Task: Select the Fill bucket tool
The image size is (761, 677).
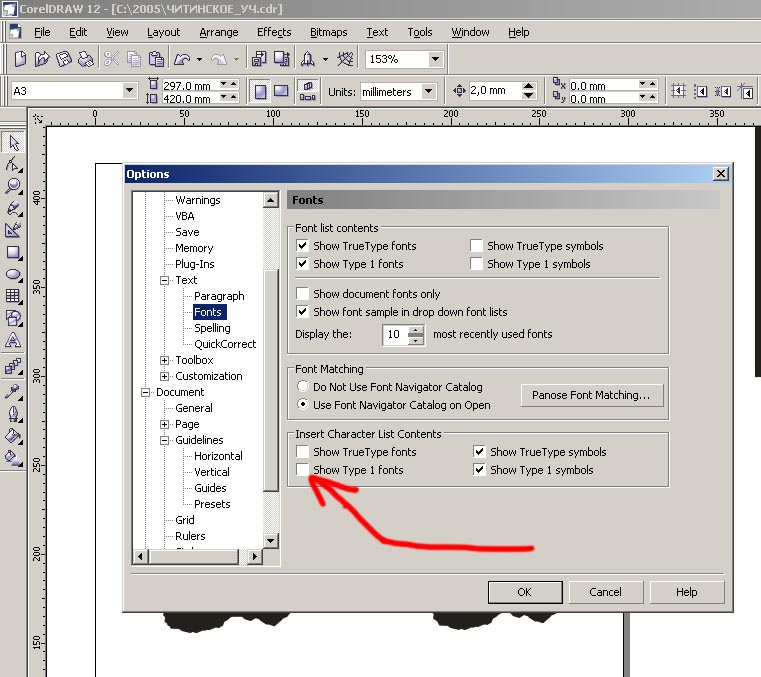Action: [x=13, y=436]
